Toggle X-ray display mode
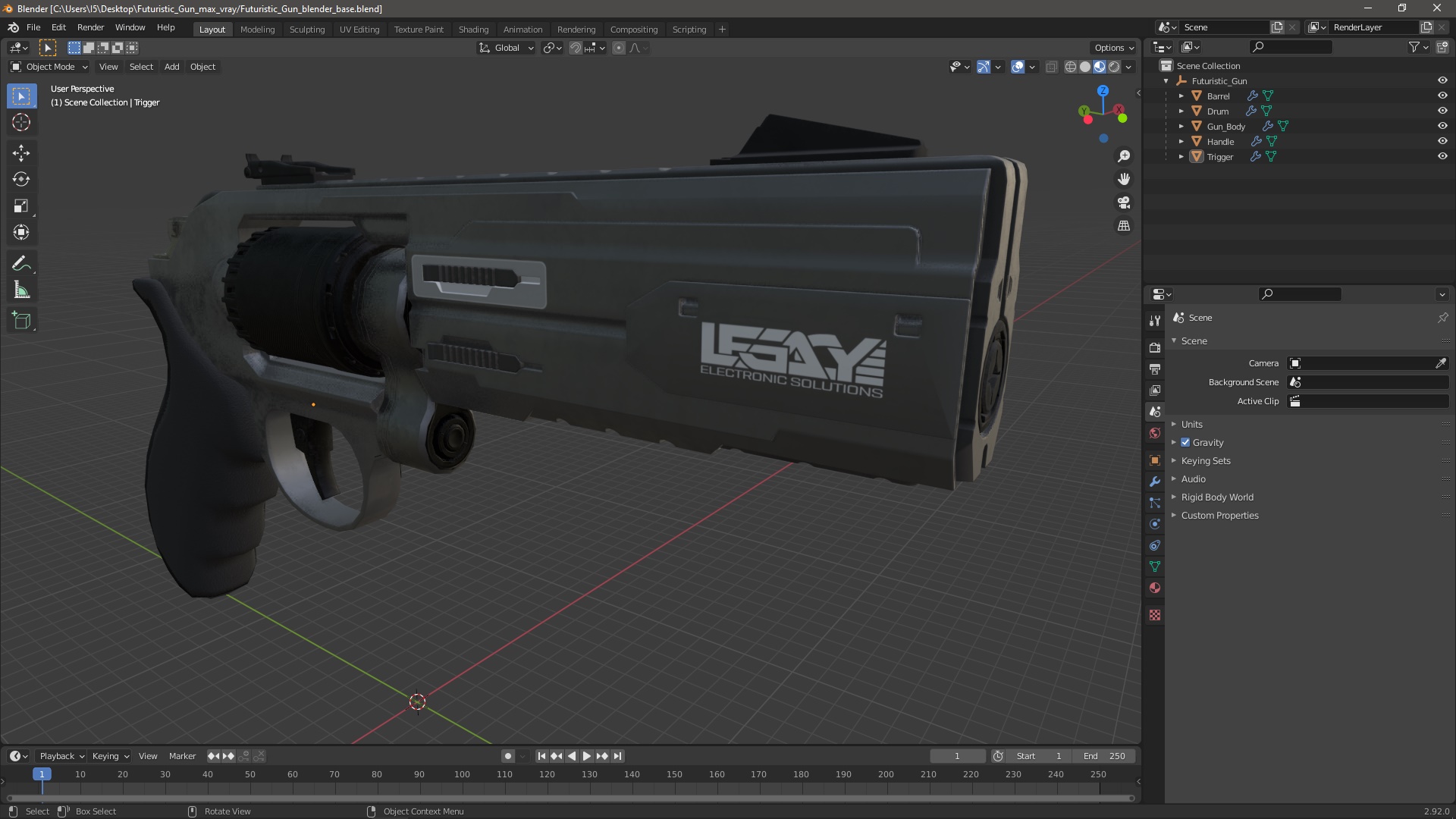The image size is (1456, 819). [x=1051, y=67]
